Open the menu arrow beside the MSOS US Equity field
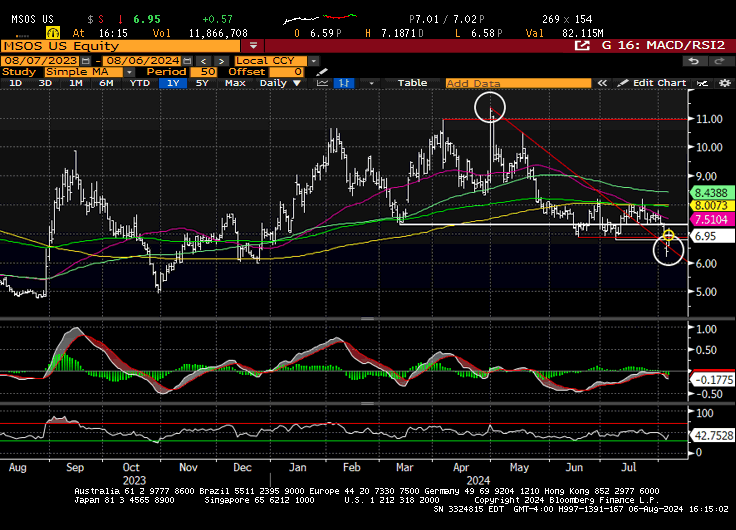Viewport: 736px width, 530px height. click(253, 46)
